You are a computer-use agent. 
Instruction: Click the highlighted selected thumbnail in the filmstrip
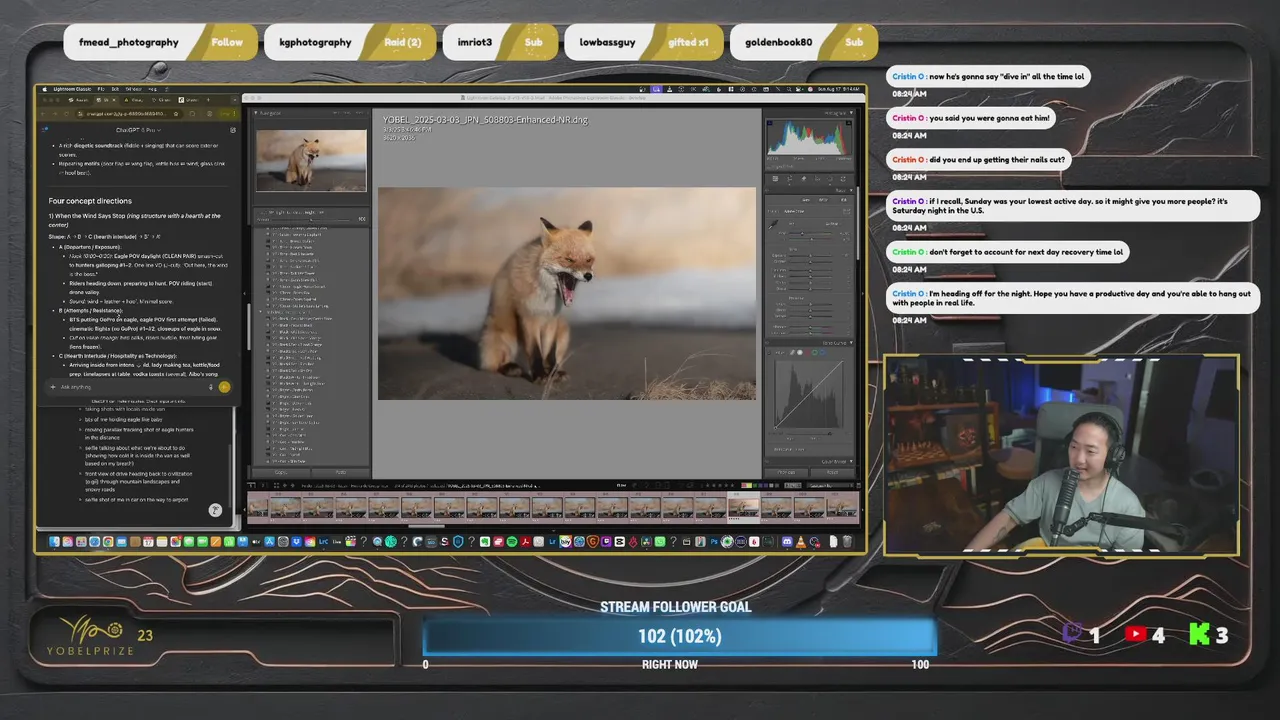point(743,507)
